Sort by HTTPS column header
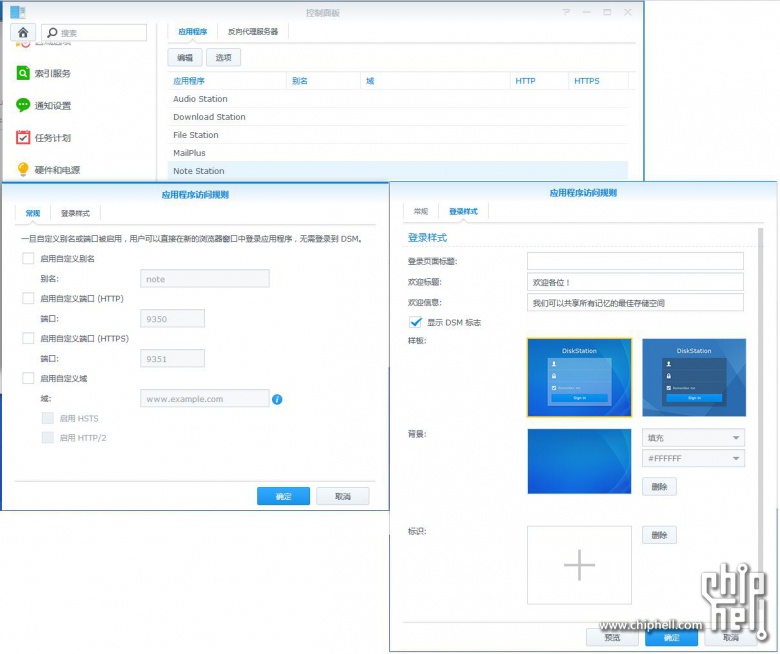The image size is (780, 654). [x=599, y=81]
